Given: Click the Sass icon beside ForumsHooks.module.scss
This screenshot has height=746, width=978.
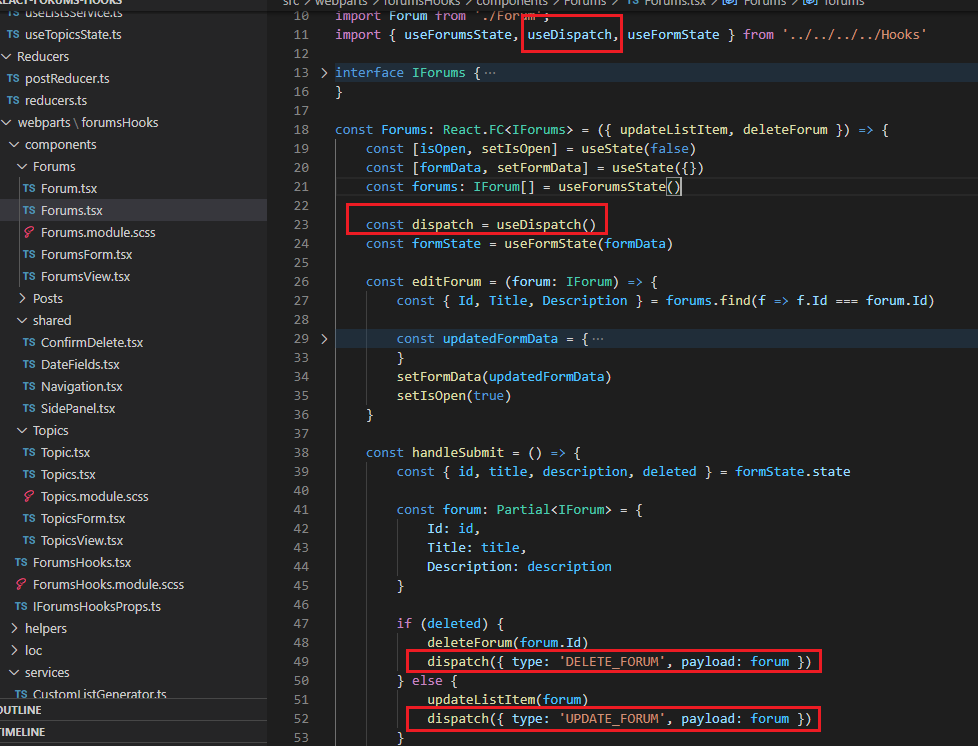Looking at the screenshot, I should (x=20, y=585).
